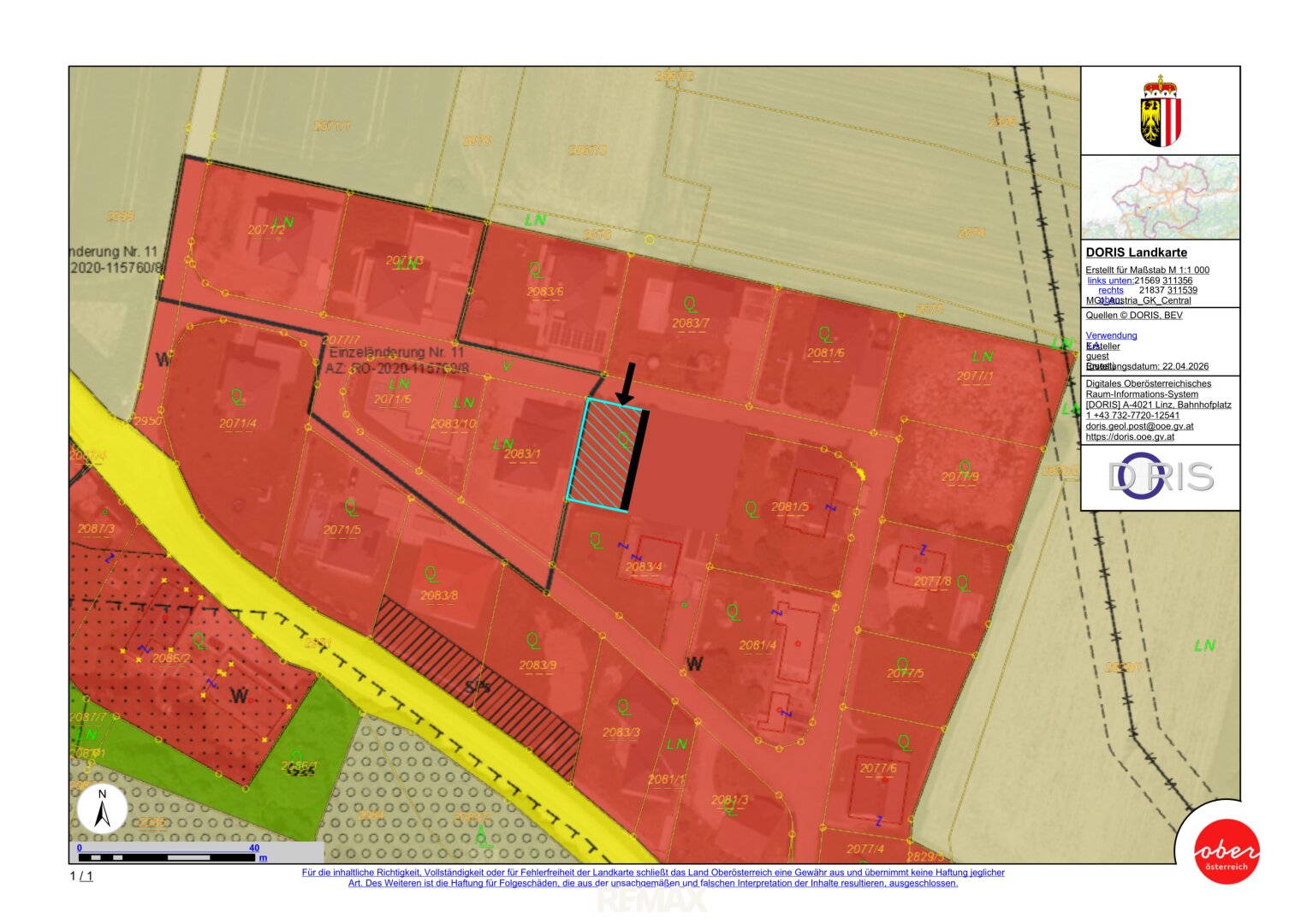1307x924 pixels.
Task: Click the 'Einzeländerung Nr. 11' map annotation
Action: (x=396, y=352)
